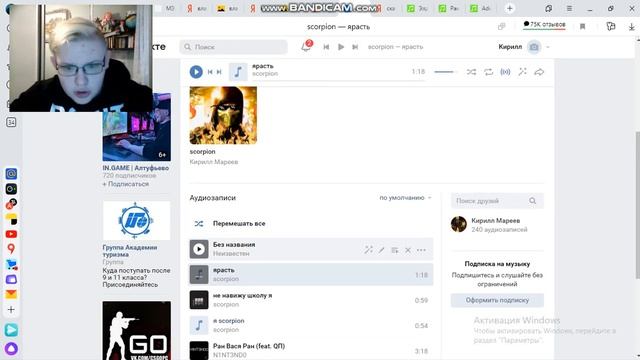Screen dimensions: 640x360
Task: Click the scorpion — ярасть header track title
Action: (396, 47)
